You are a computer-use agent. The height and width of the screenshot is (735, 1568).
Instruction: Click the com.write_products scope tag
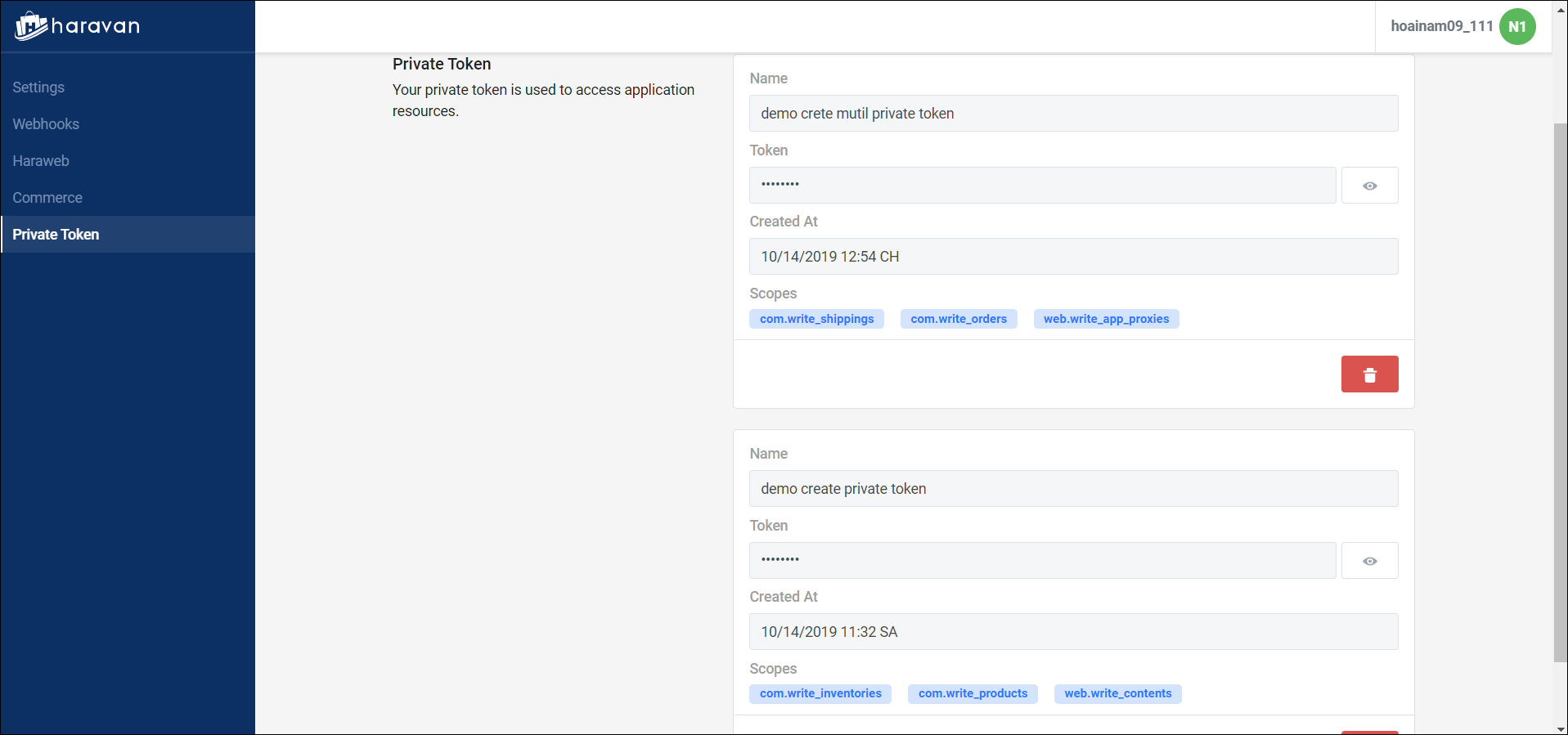[973, 694]
